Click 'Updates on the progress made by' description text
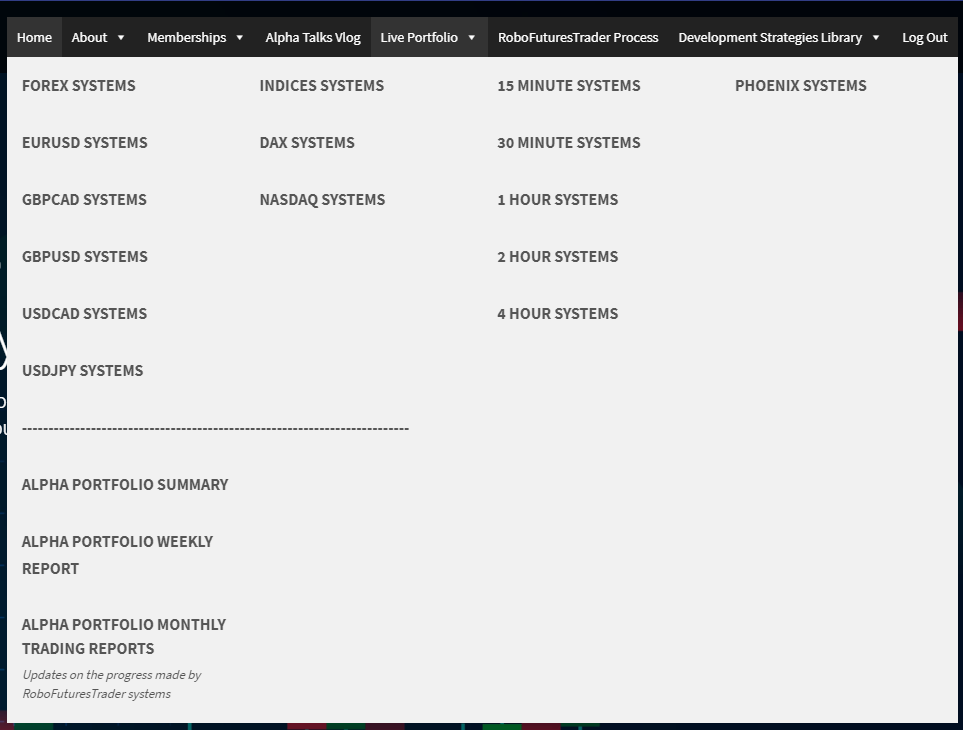Image resolution: width=963 pixels, height=730 pixels. 112,675
